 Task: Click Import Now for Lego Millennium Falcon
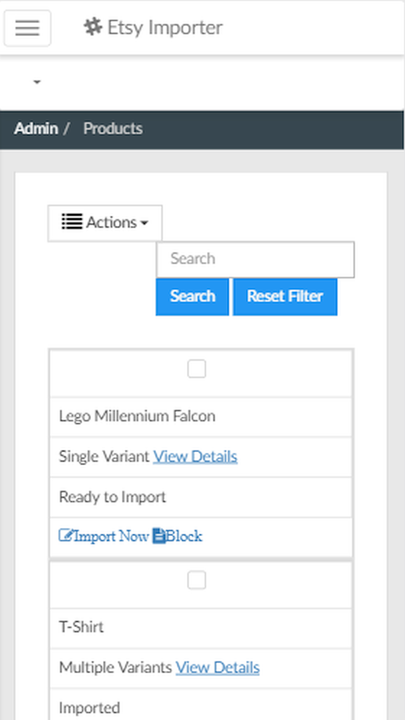(104, 536)
